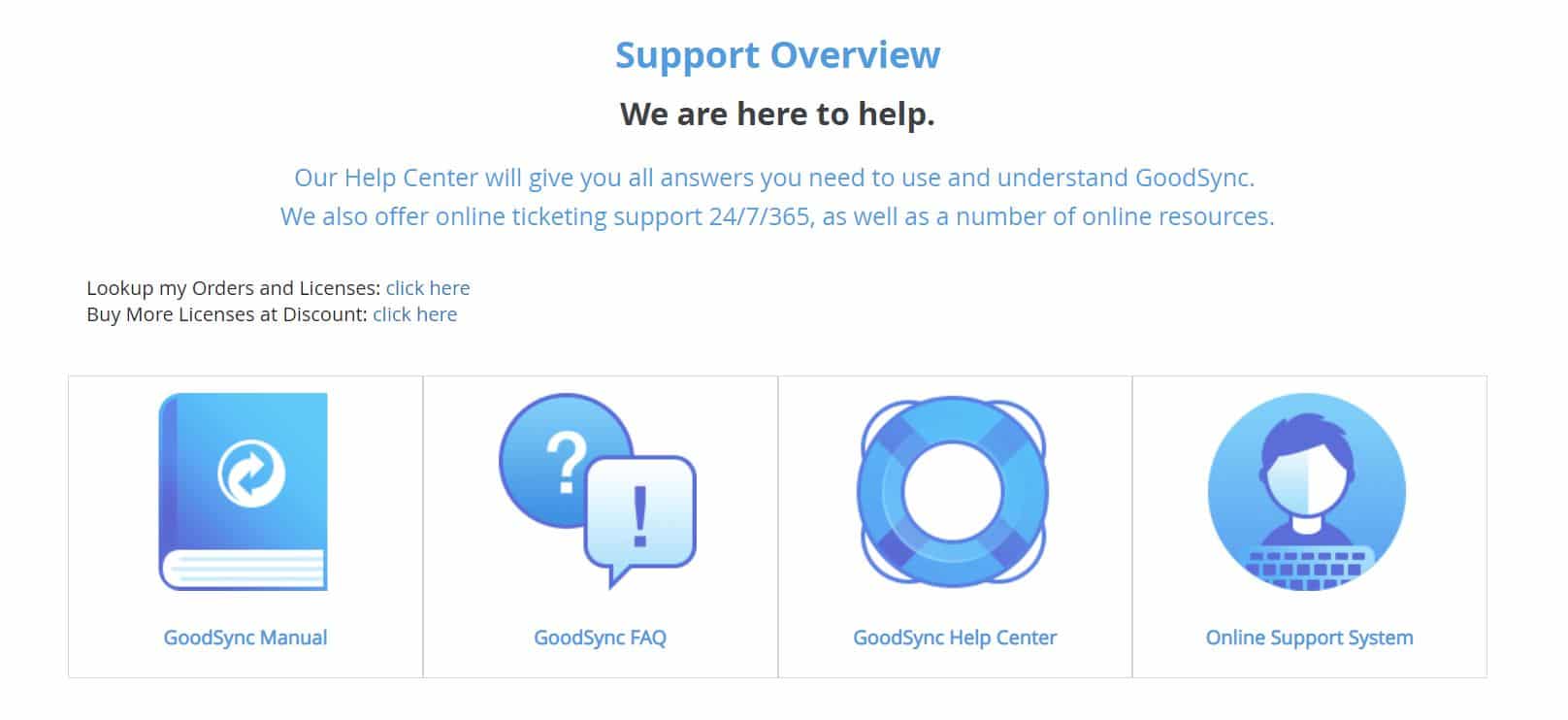Click the question mark bubble
This screenshot has height=720, width=1568.
pos(564,460)
